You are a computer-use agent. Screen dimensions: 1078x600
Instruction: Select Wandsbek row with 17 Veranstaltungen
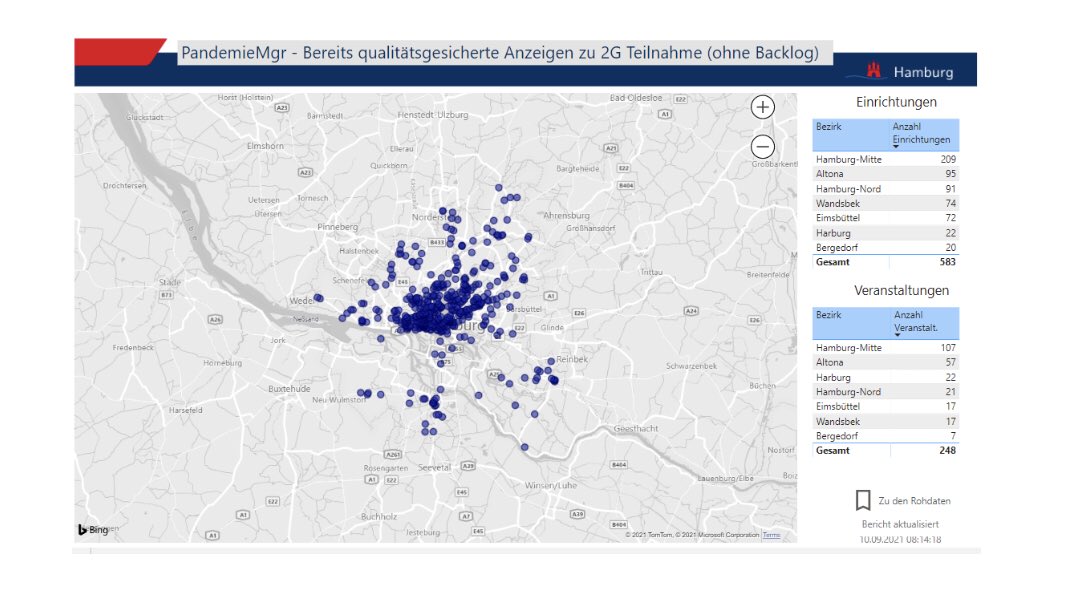[x=886, y=421]
